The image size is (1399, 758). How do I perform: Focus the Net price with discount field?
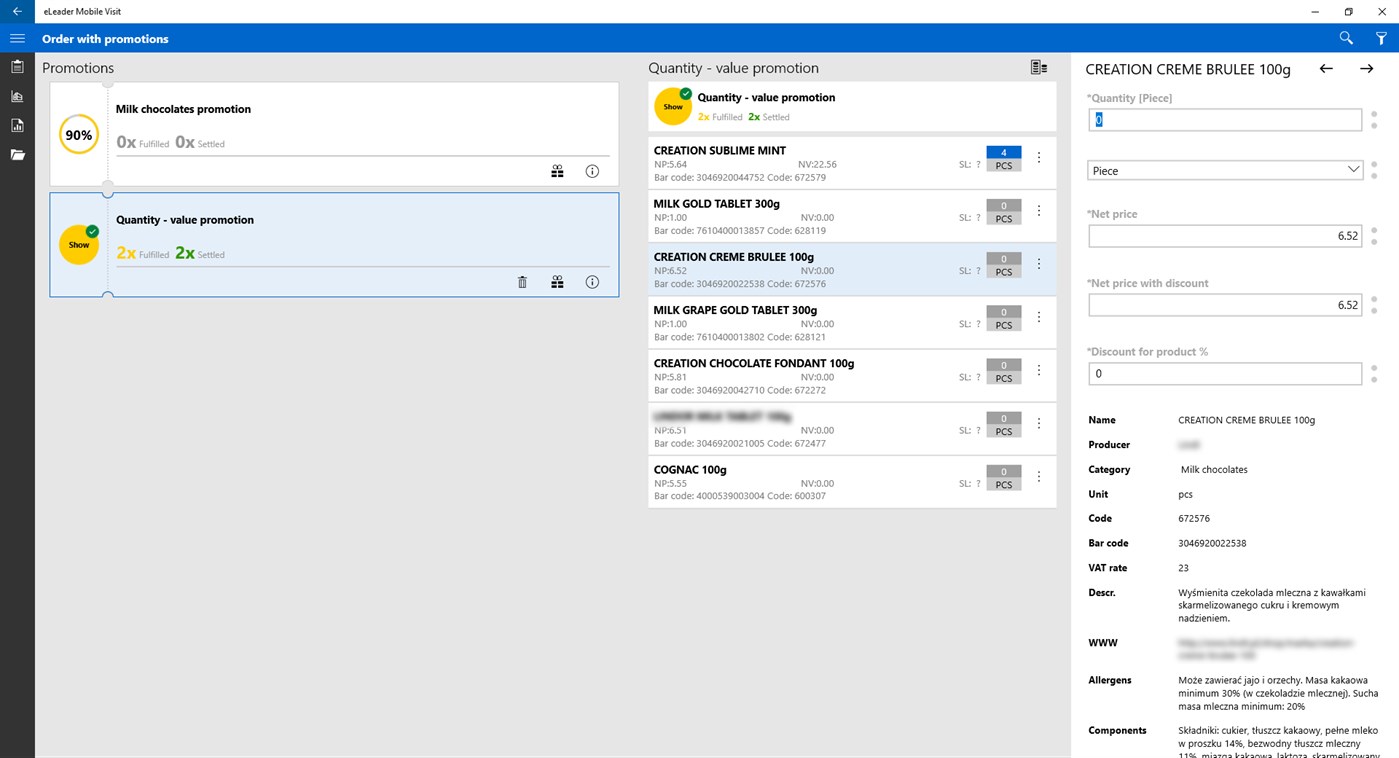[x=1224, y=305]
